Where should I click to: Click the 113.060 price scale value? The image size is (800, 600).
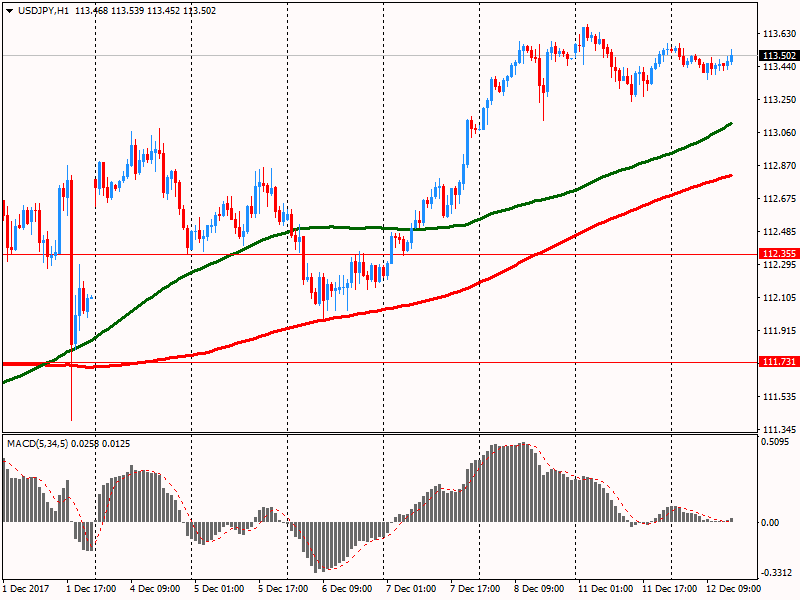[x=779, y=133]
